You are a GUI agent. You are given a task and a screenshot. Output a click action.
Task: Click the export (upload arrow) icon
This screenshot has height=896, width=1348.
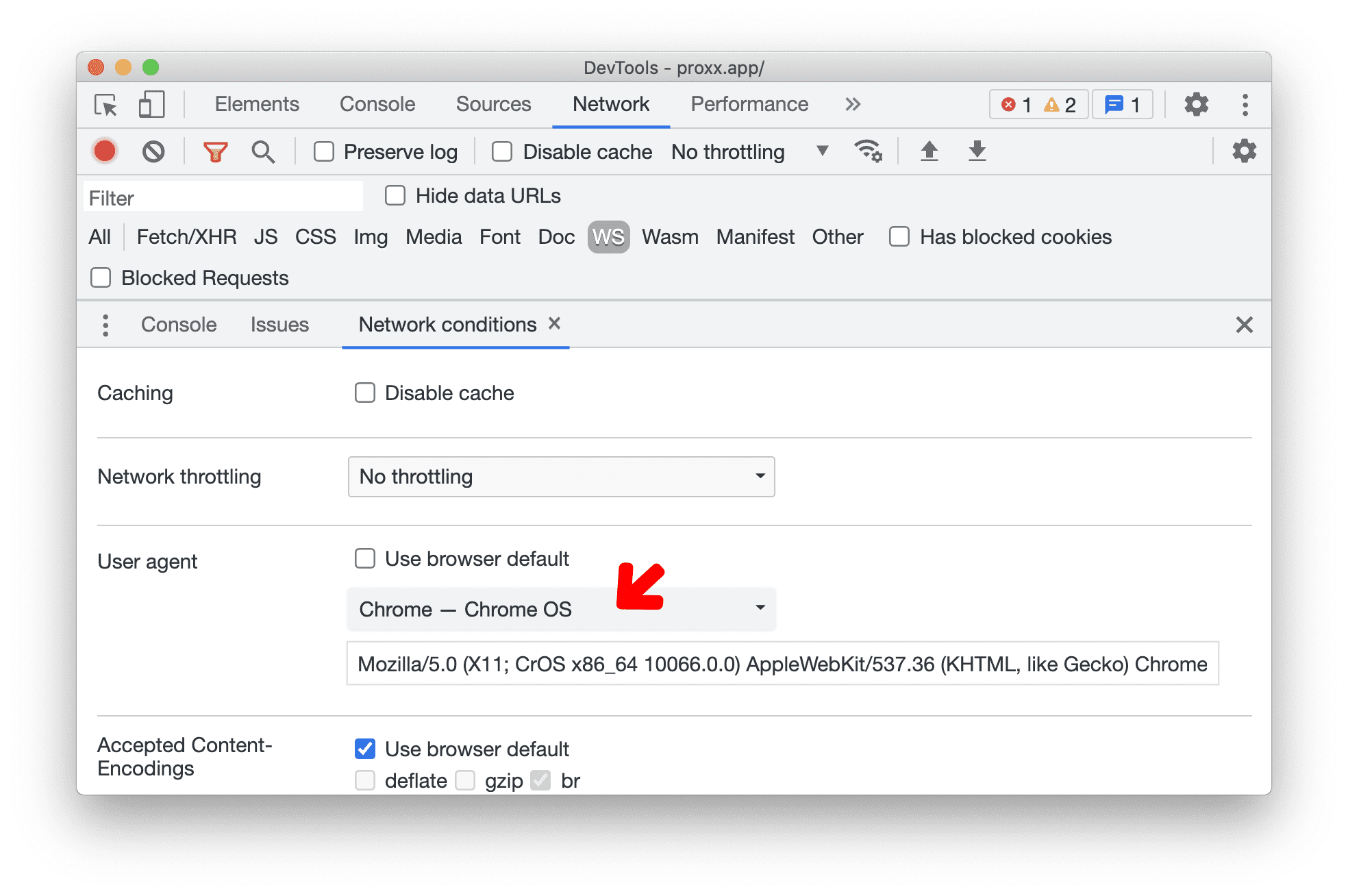tap(930, 152)
